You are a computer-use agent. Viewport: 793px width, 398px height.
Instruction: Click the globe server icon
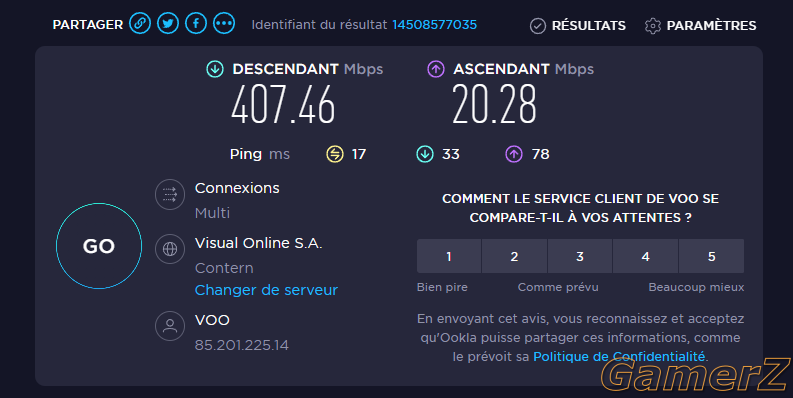click(x=170, y=249)
